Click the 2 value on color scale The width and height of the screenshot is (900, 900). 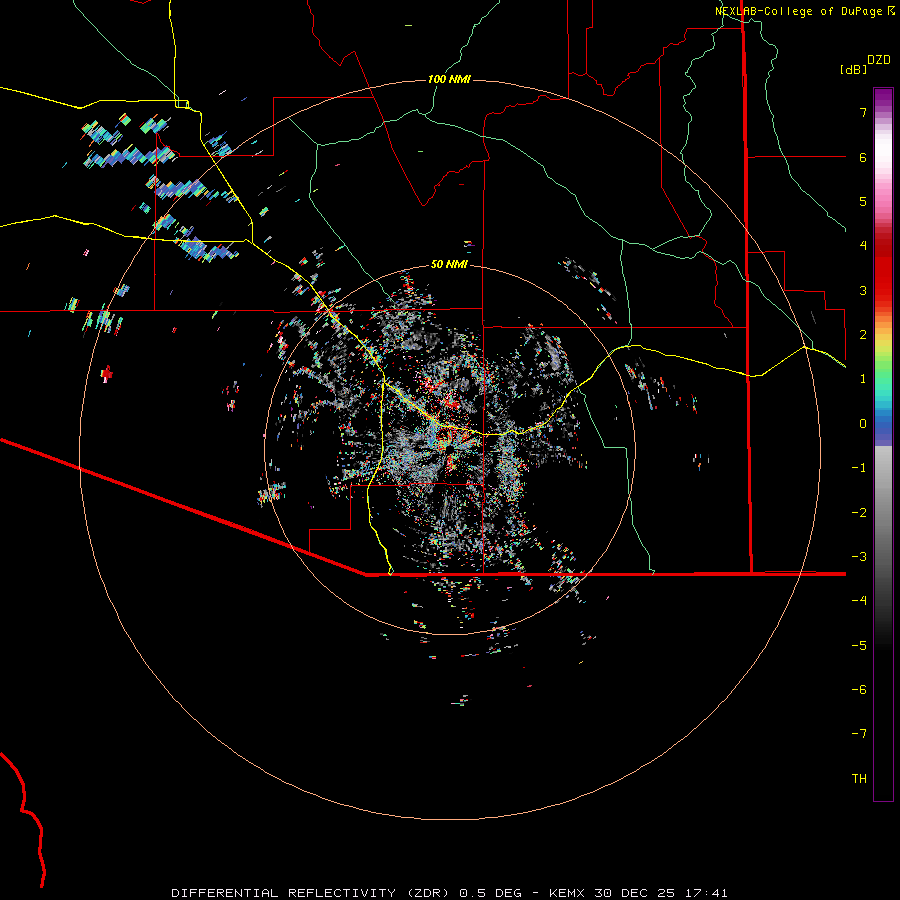coord(863,335)
